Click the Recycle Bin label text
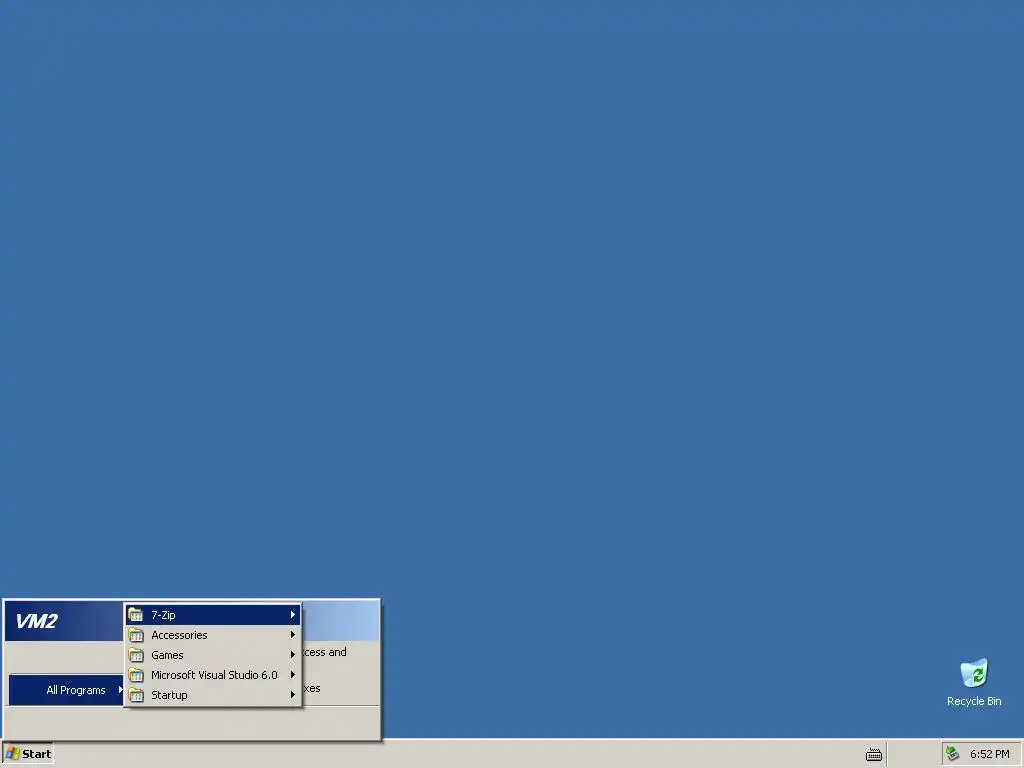 tap(974, 701)
